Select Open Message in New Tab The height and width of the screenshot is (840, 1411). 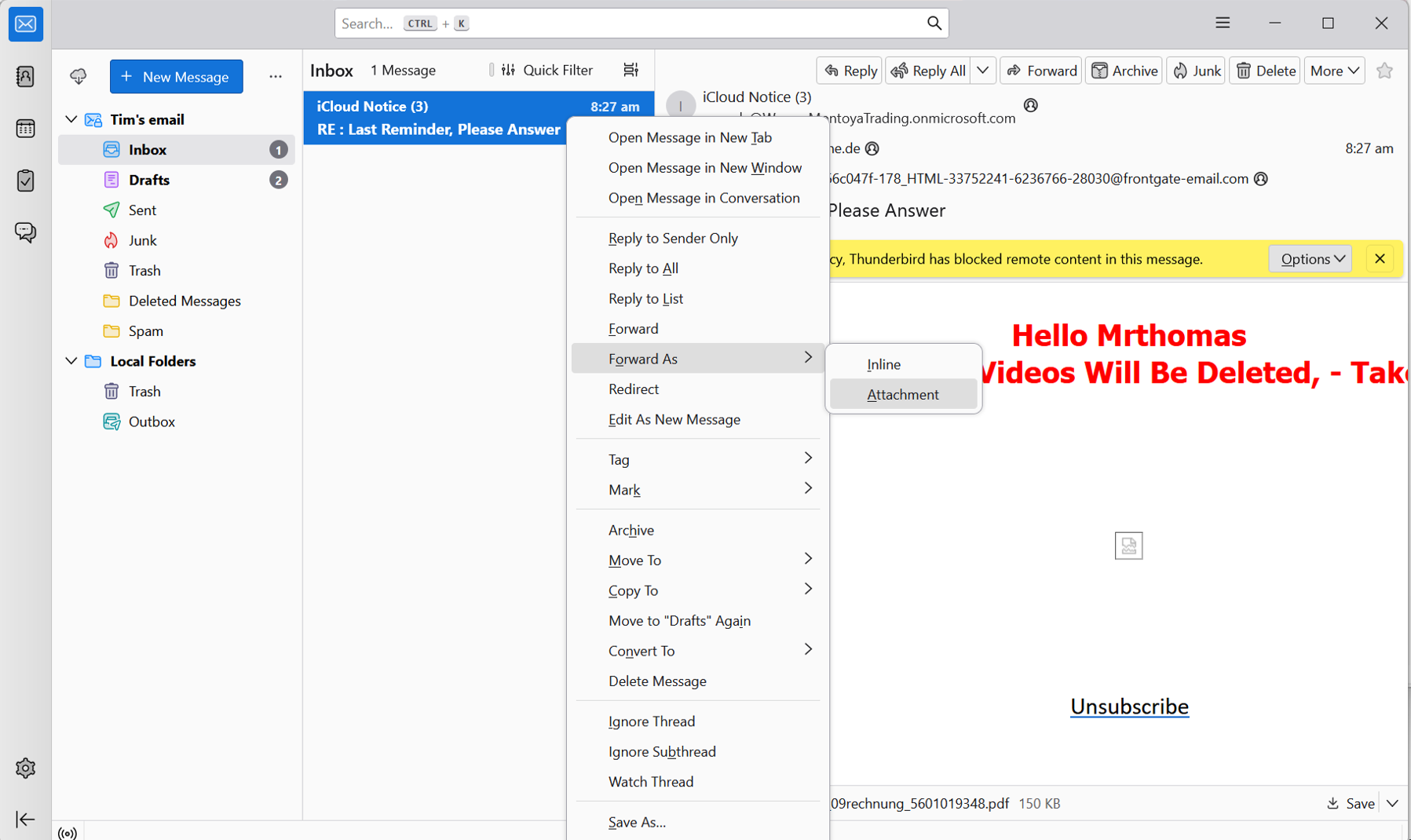click(x=697, y=137)
